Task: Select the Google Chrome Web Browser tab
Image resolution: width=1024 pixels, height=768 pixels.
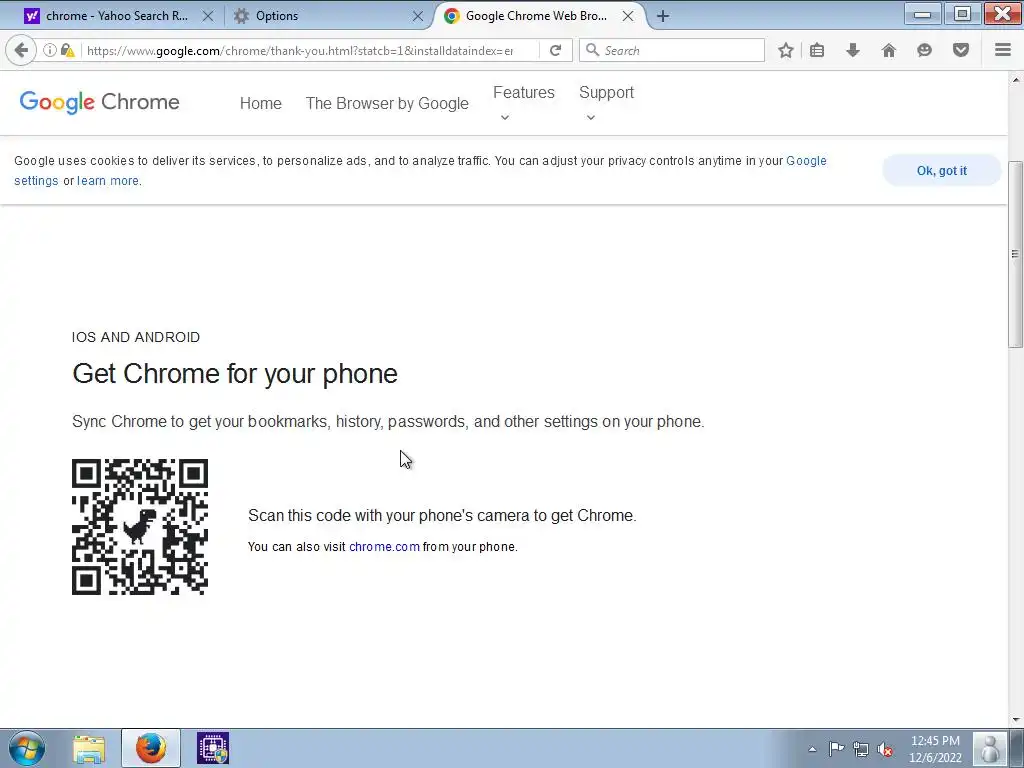Action: tap(537, 16)
